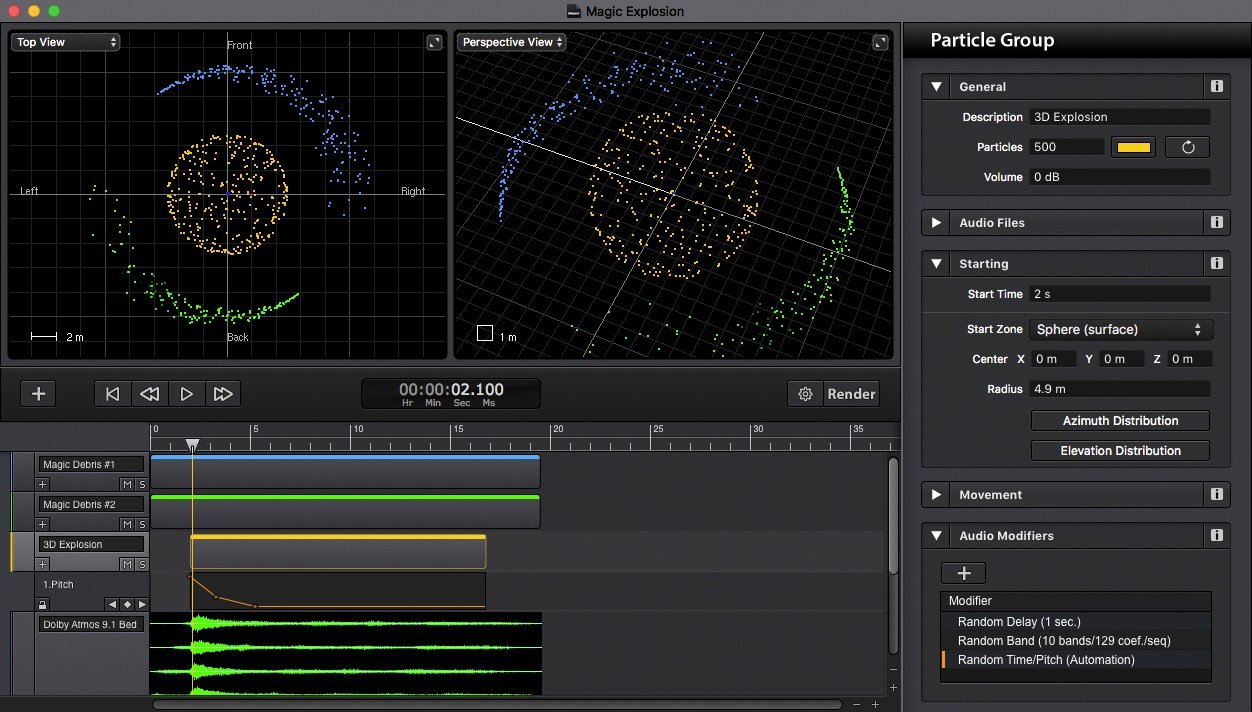This screenshot has width=1252, height=712.
Task: Open the Start Zone Sphere (surface) dropdown
Action: pyautogui.click(x=1120, y=329)
